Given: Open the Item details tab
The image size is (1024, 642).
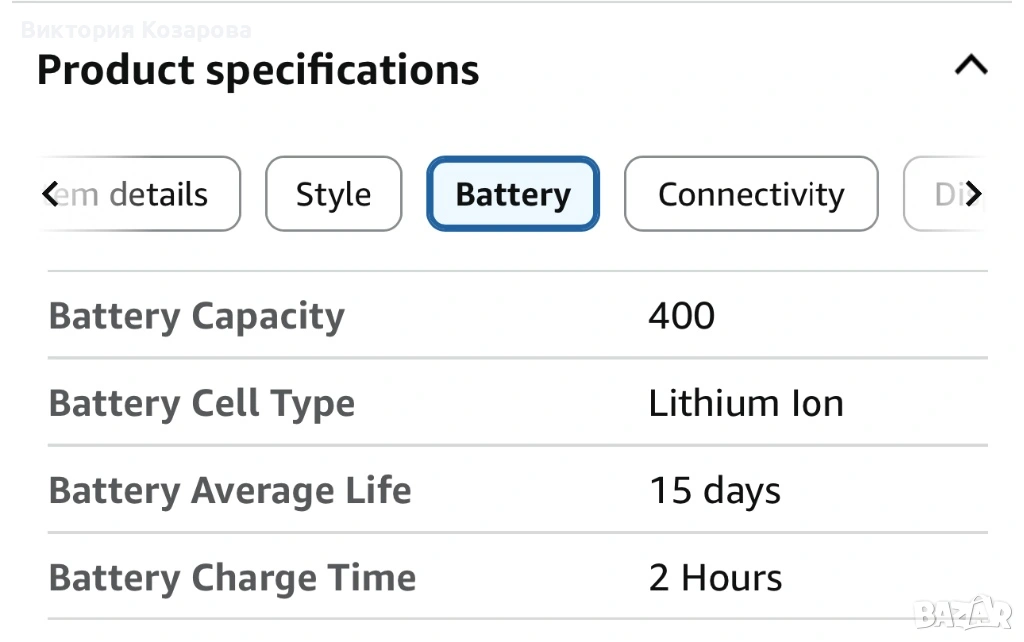Looking at the screenshot, I should click(155, 194).
